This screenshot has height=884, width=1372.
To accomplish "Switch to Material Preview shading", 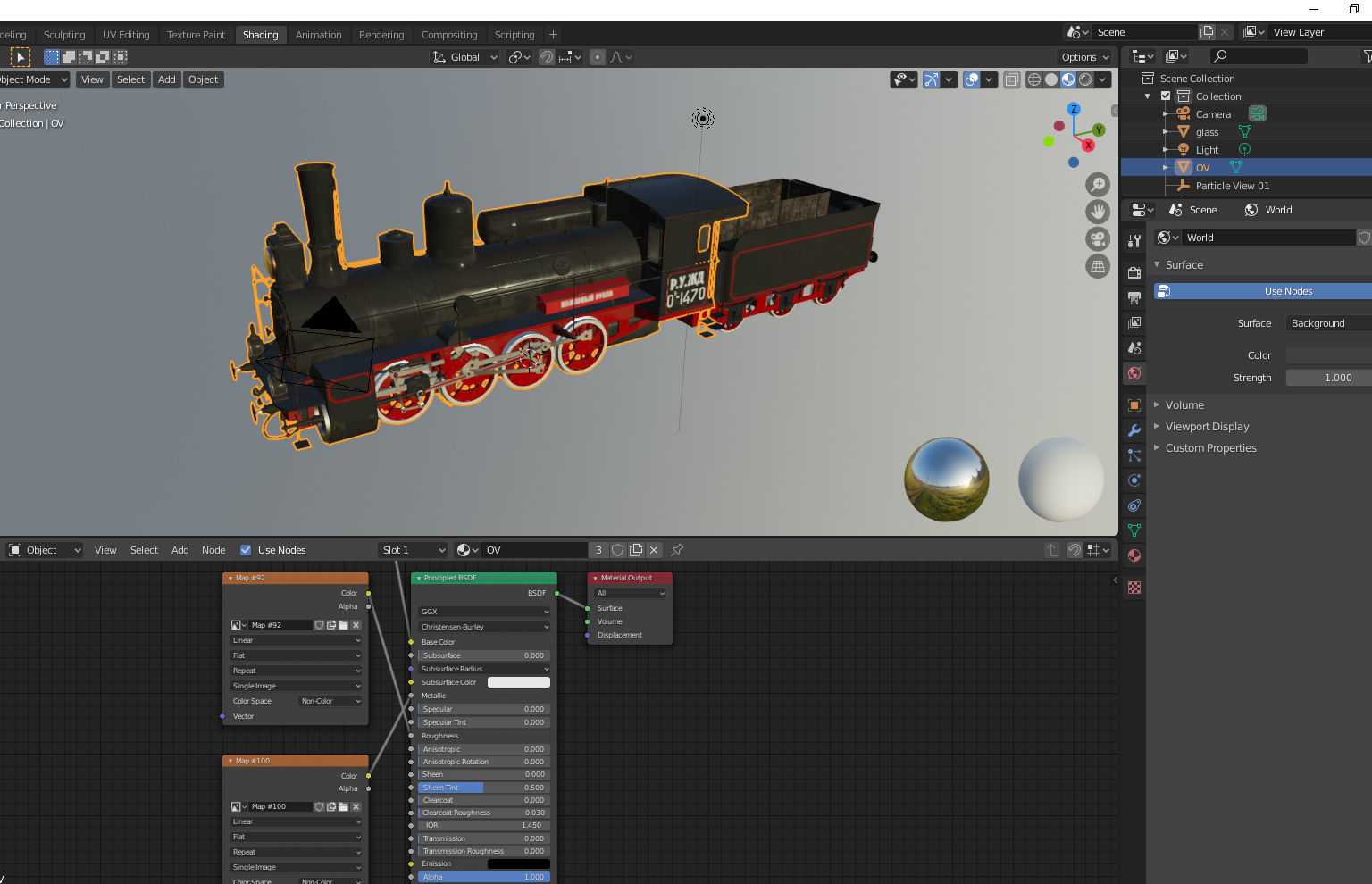I will click(1068, 79).
